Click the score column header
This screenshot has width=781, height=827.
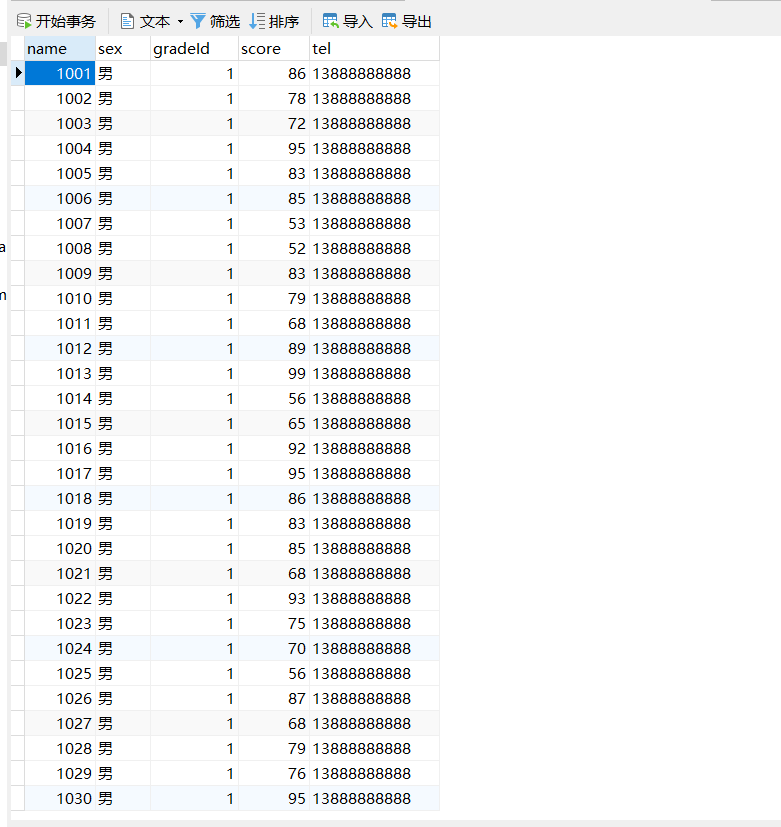click(x=274, y=49)
